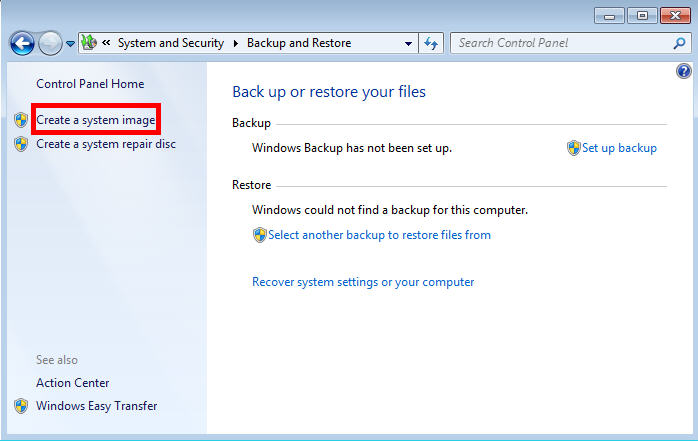Viewport: 698px width, 441px height.
Task: Click the 'Restore' section label
Action: pyautogui.click(x=252, y=185)
